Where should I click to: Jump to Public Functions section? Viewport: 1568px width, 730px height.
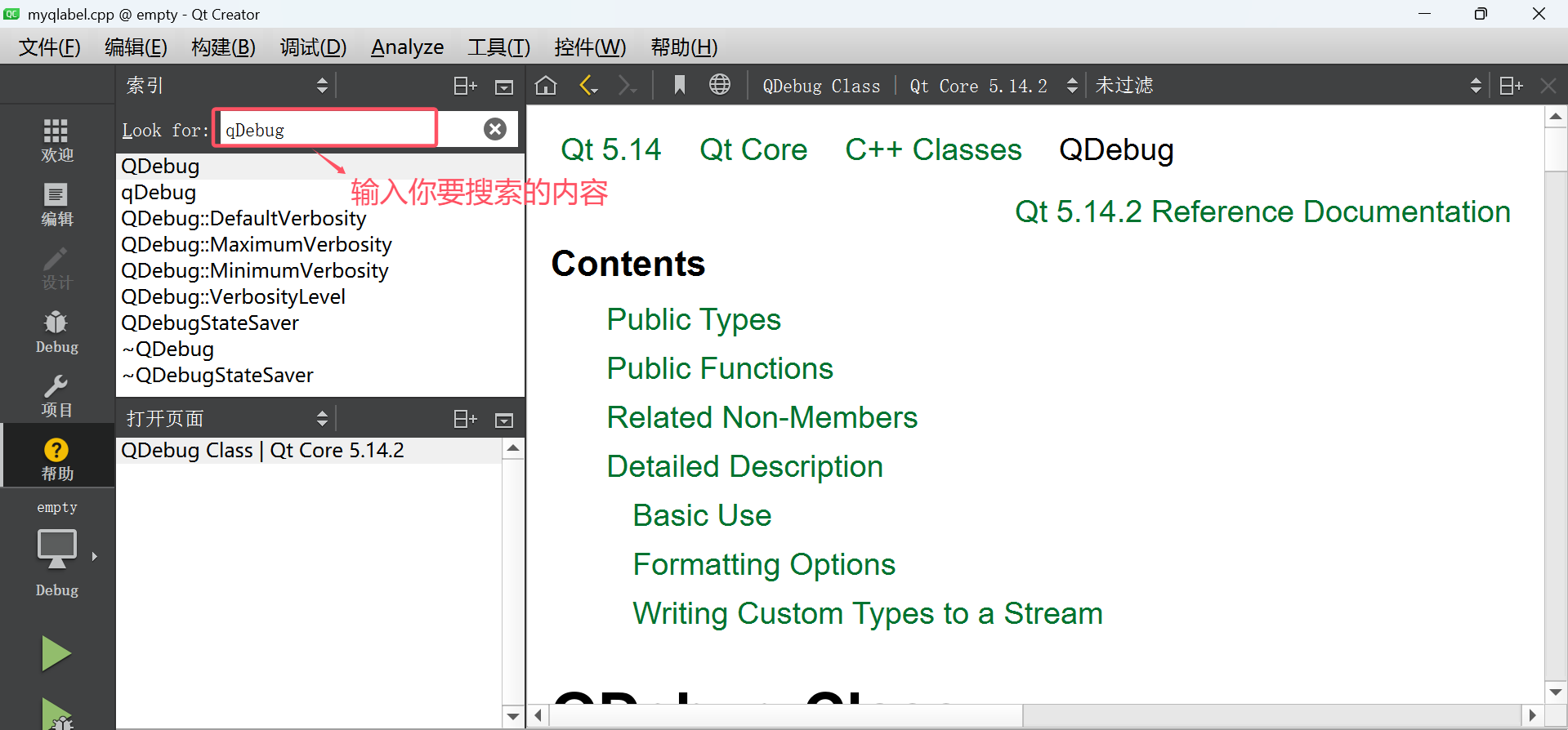tap(720, 368)
